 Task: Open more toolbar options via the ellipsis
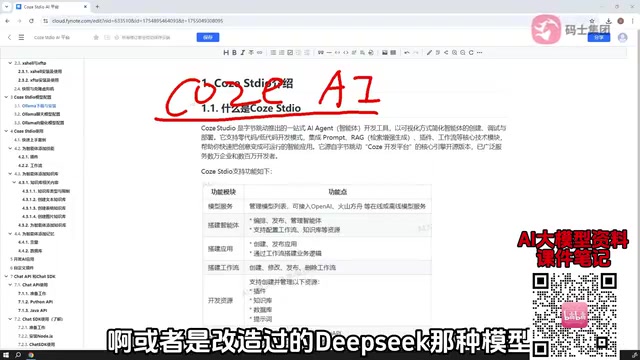click(480, 53)
